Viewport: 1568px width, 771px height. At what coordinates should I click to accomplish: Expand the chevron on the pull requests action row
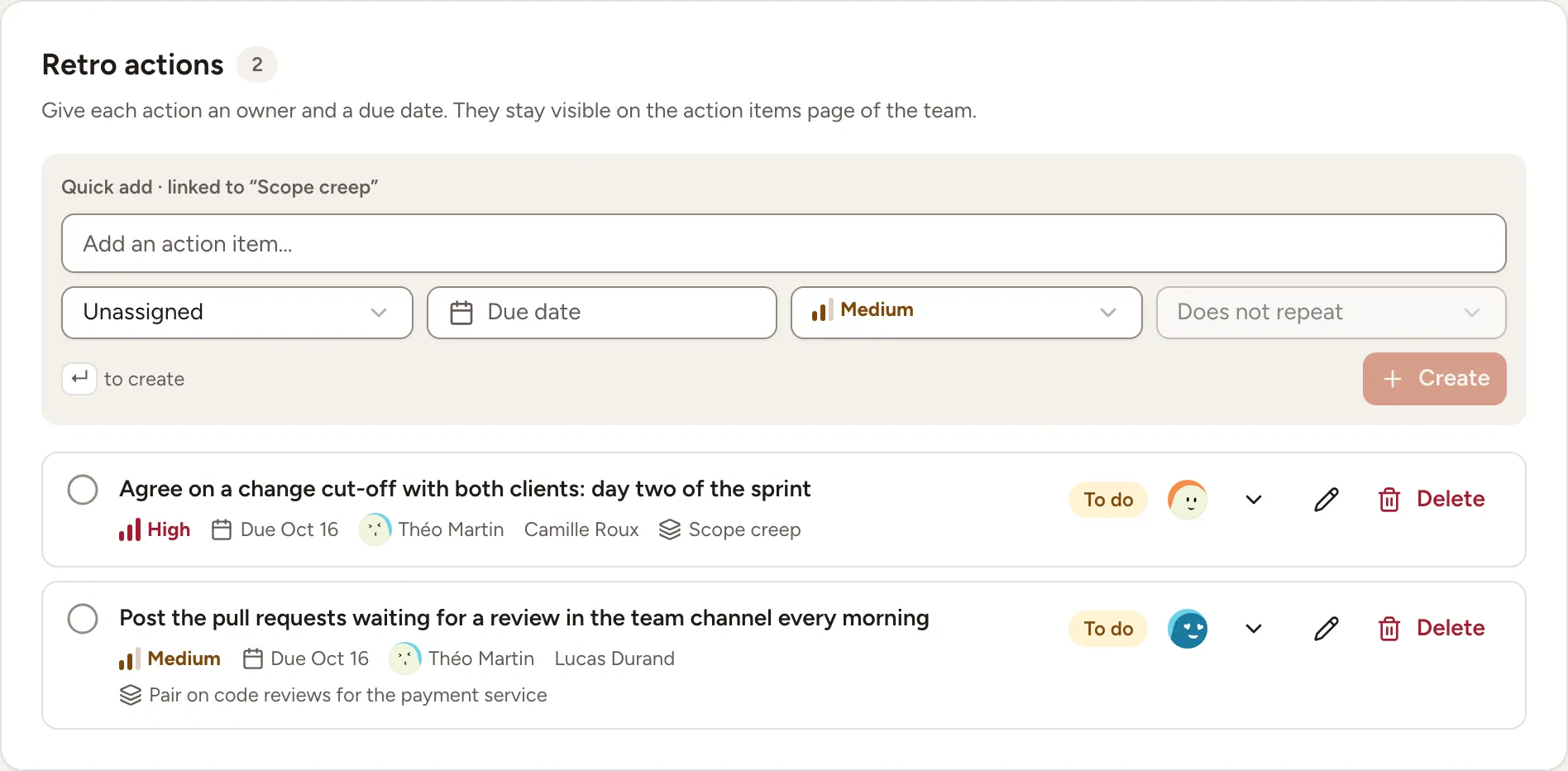[x=1254, y=629]
